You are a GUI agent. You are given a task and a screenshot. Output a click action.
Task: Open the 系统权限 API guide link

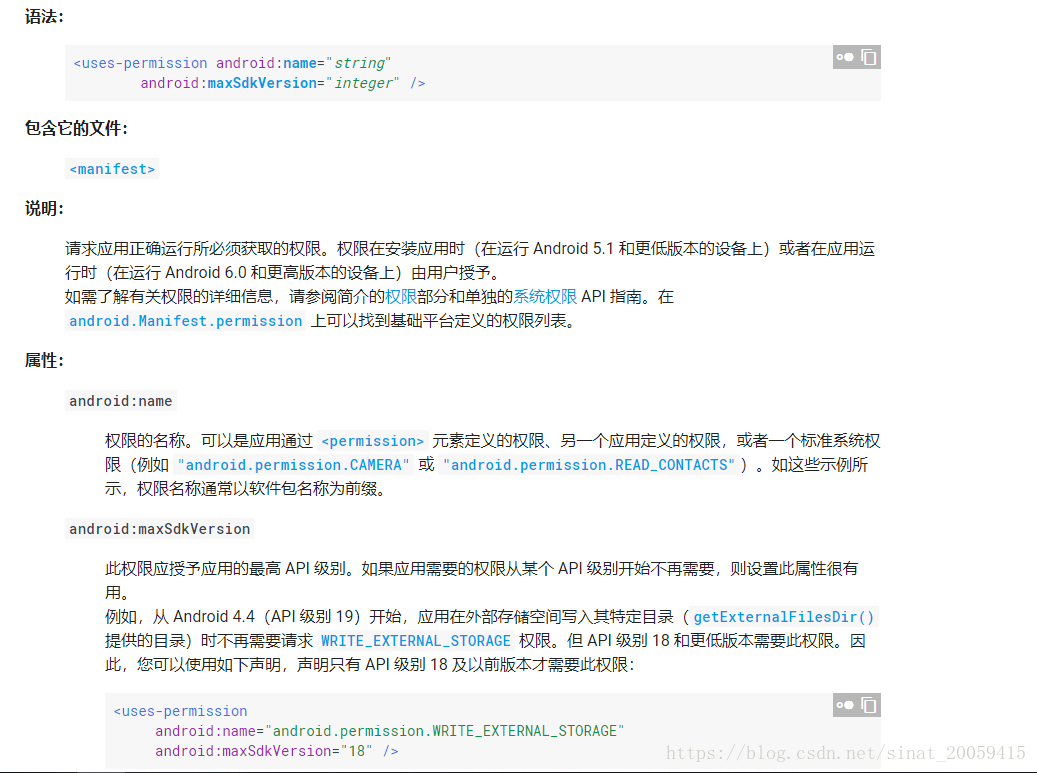pos(546,297)
